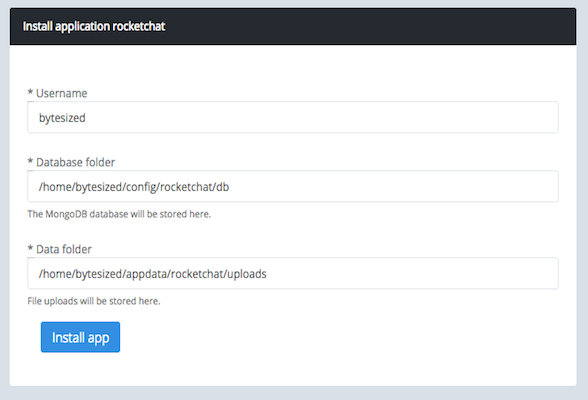Image resolution: width=588 pixels, height=400 pixels.
Task: Select the Data folder path field
Action: tap(293, 273)
